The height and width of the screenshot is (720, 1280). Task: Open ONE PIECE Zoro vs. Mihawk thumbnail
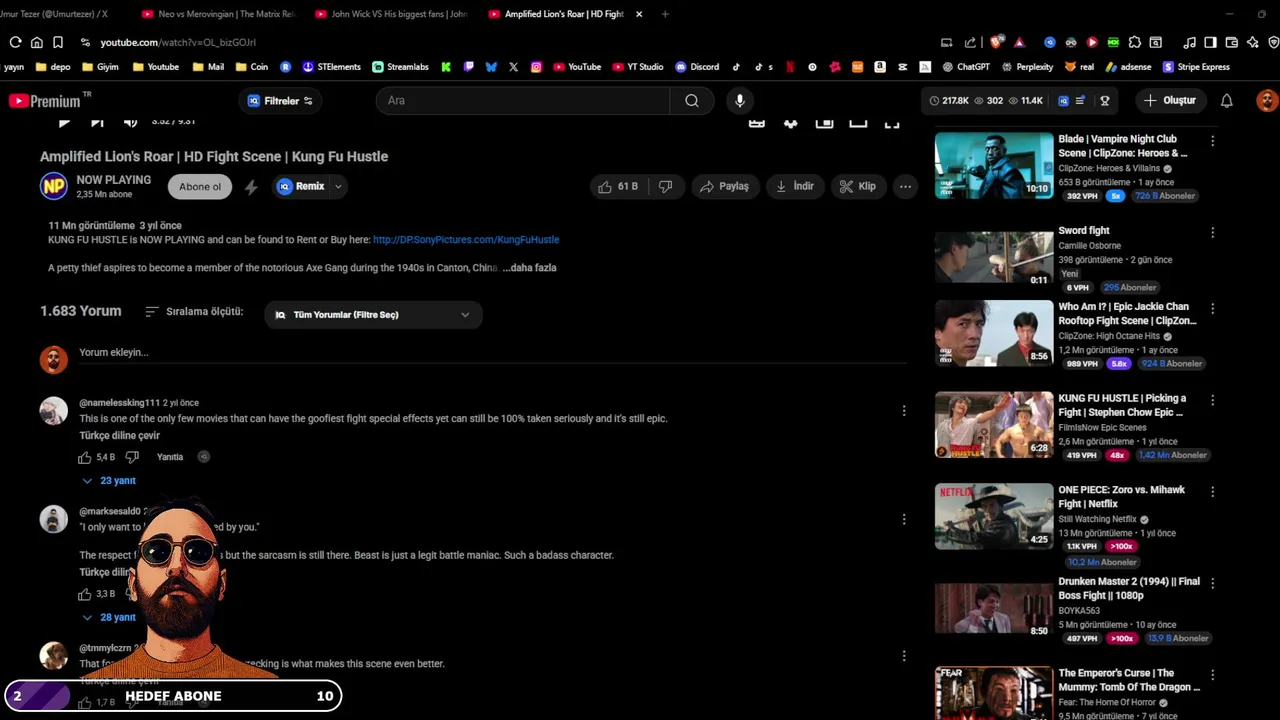[994, 516]
